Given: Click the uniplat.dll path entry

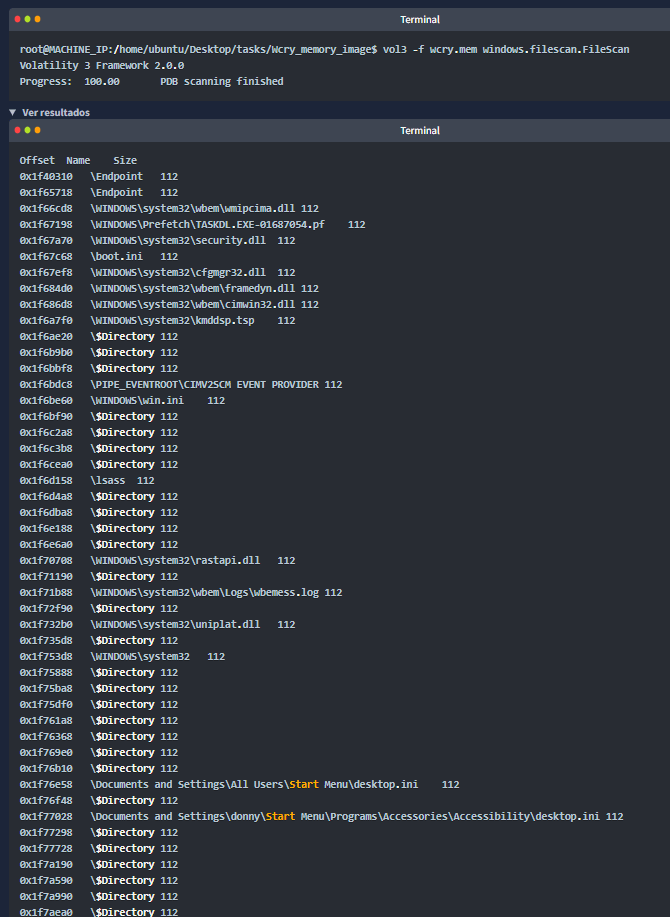Looking at the screenshot, I should (x=175, y=625).
